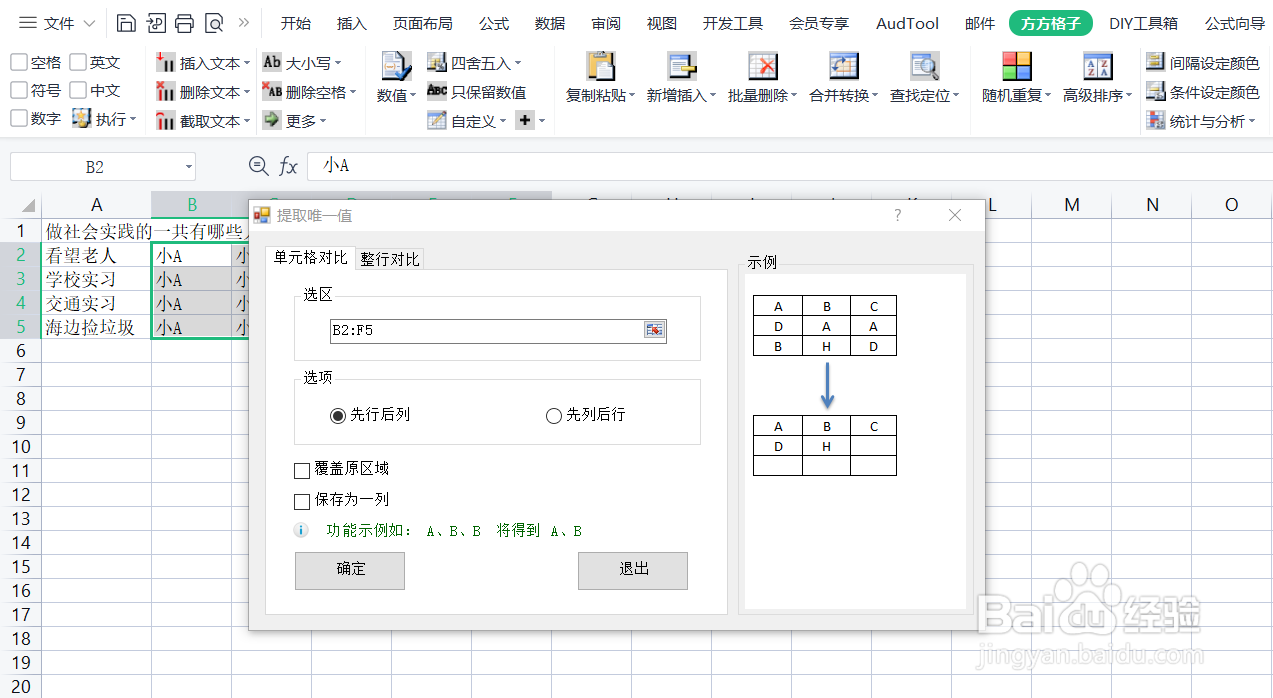
Task: Expand the 批量删除 dropdown arrow
Action: 794,97
